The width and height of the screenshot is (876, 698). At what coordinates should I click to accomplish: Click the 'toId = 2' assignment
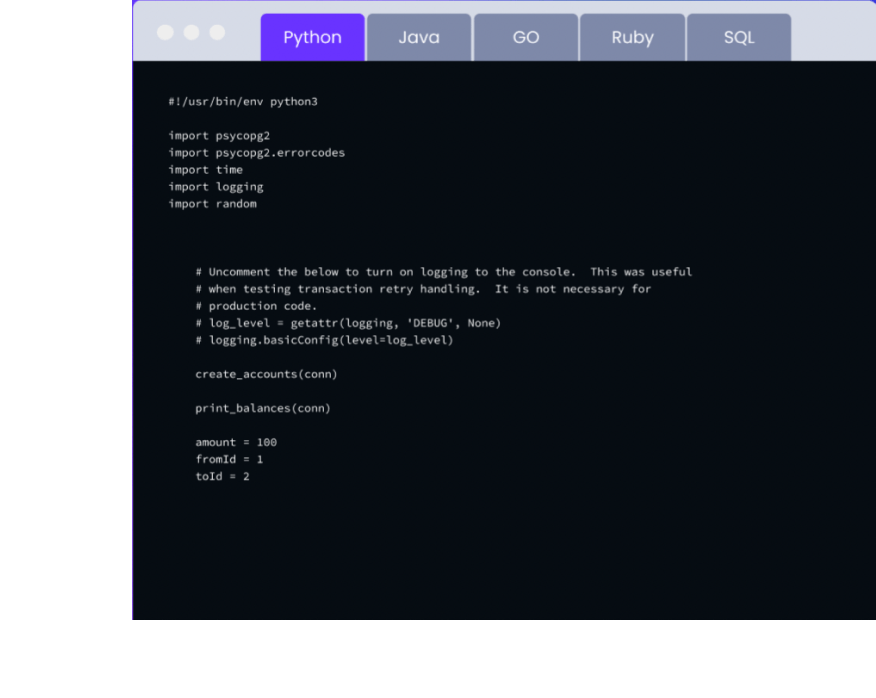tap(222, 476)
